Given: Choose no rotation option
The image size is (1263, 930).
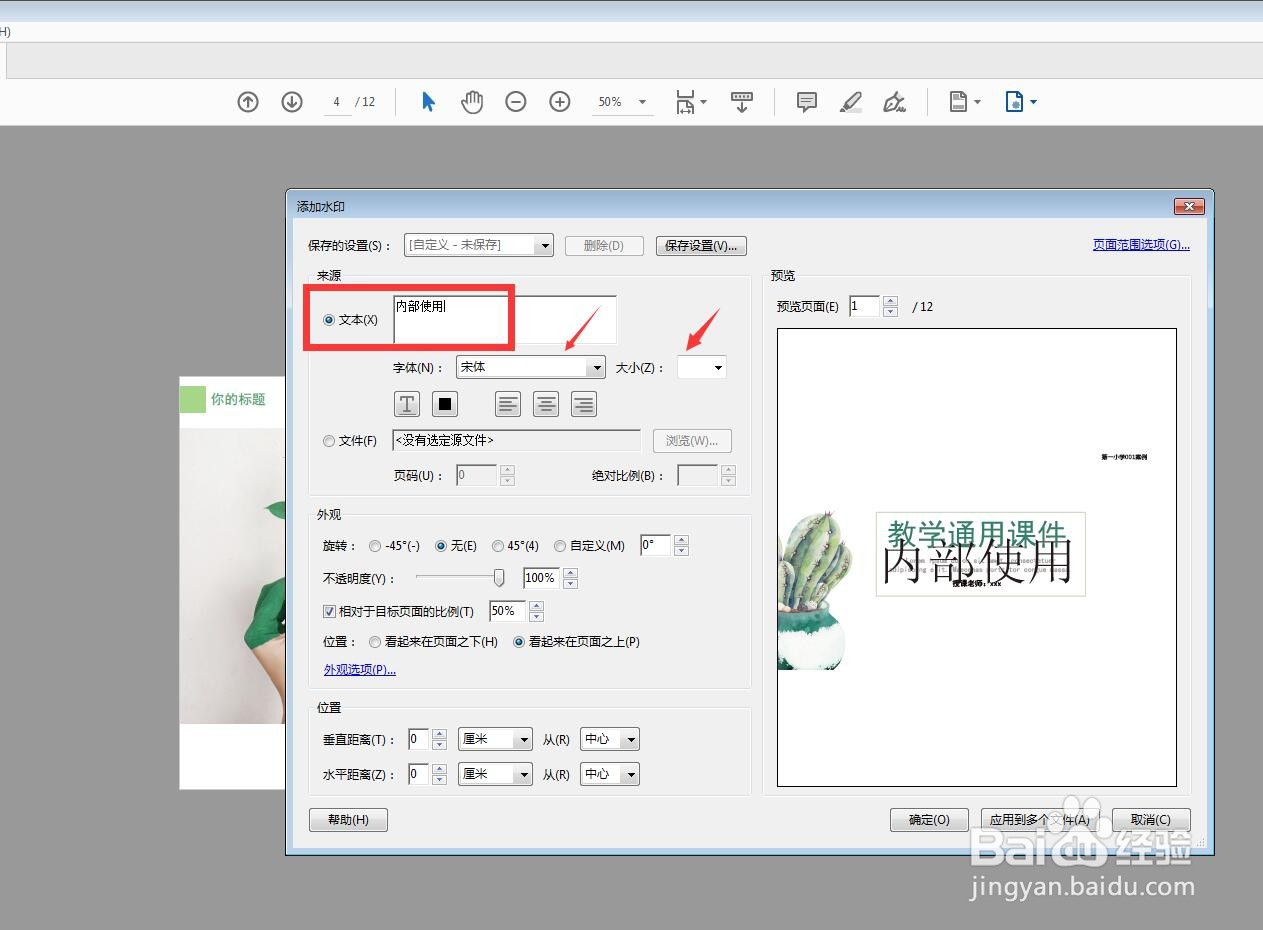Looking at the screenshot, I should [441, 546].
